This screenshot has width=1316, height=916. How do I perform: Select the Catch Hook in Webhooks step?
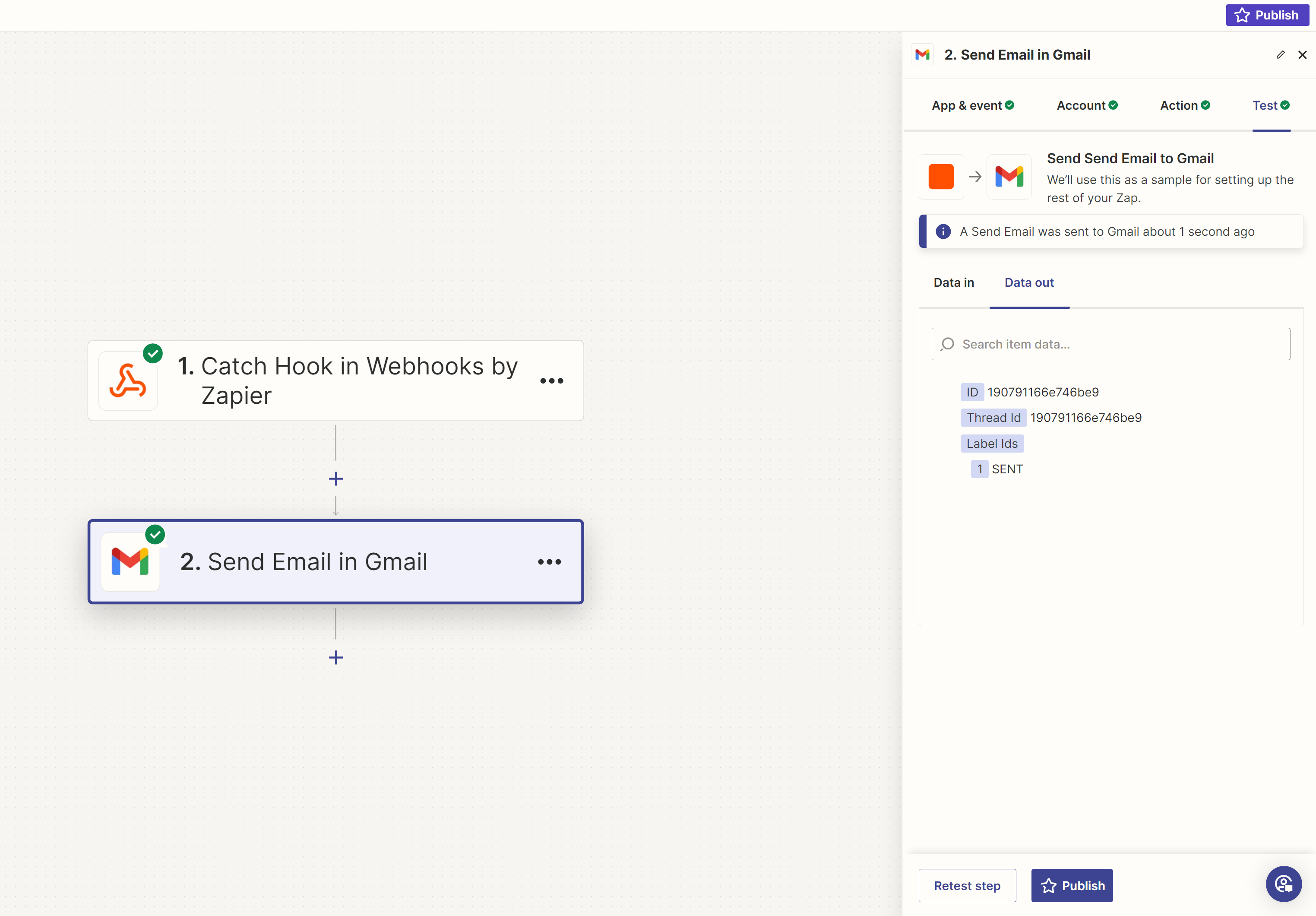336,380
